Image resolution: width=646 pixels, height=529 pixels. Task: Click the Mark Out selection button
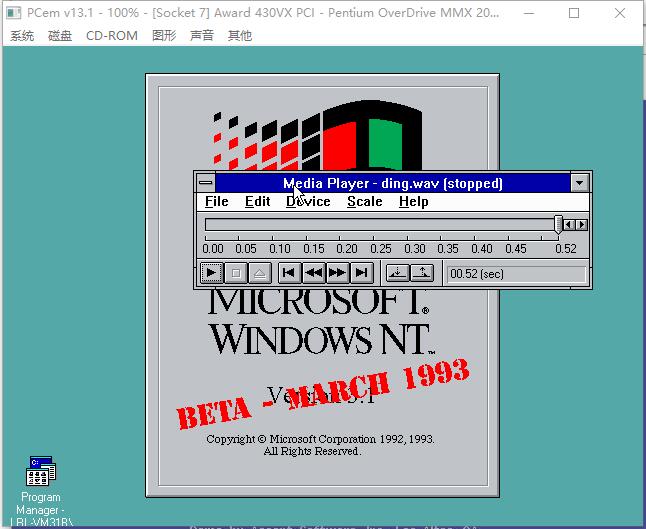pos(422,273)
